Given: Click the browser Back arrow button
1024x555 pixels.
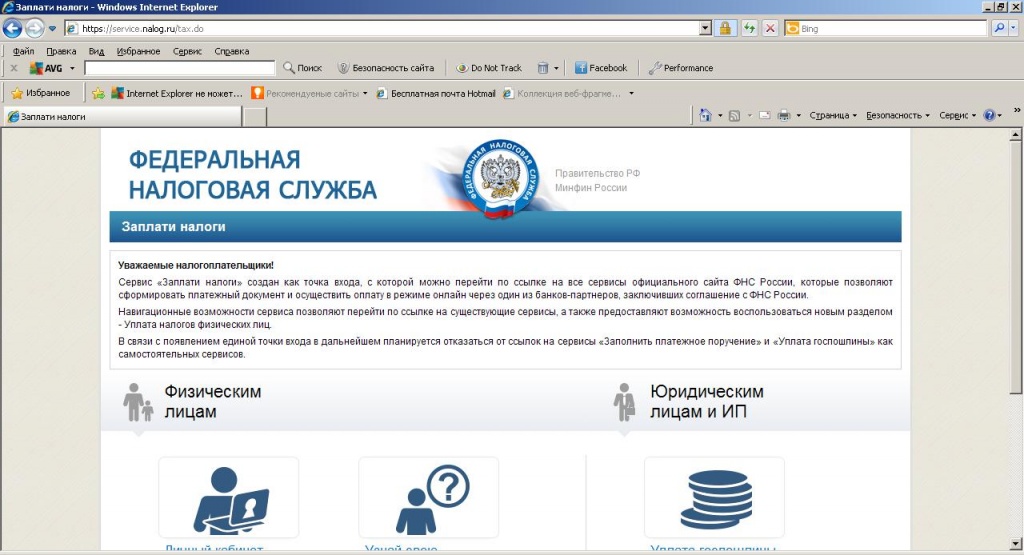Looking at the screenshot, I should 13,29.
